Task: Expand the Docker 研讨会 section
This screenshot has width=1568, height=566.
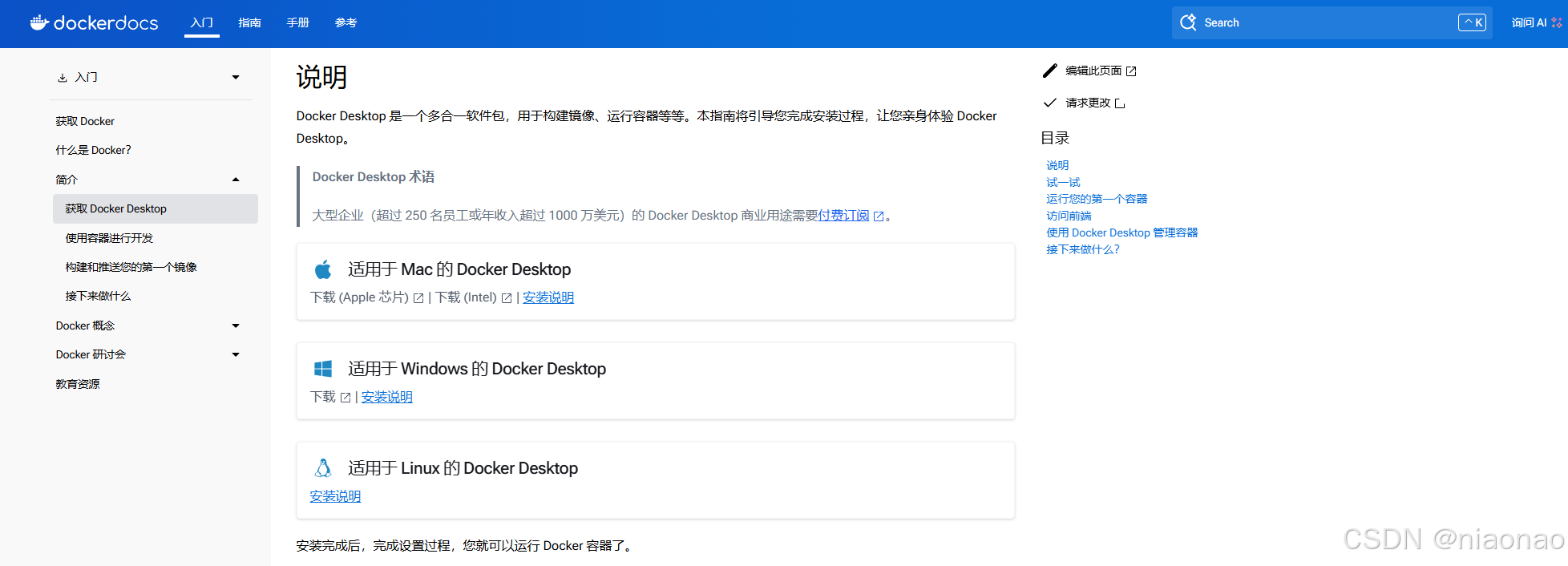Action: (236, 354)
